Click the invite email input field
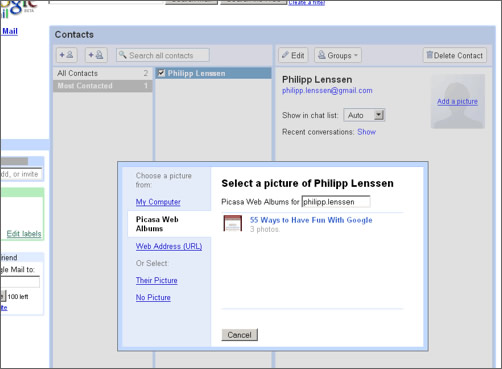 pyautogui.click(x=20, y=282)
